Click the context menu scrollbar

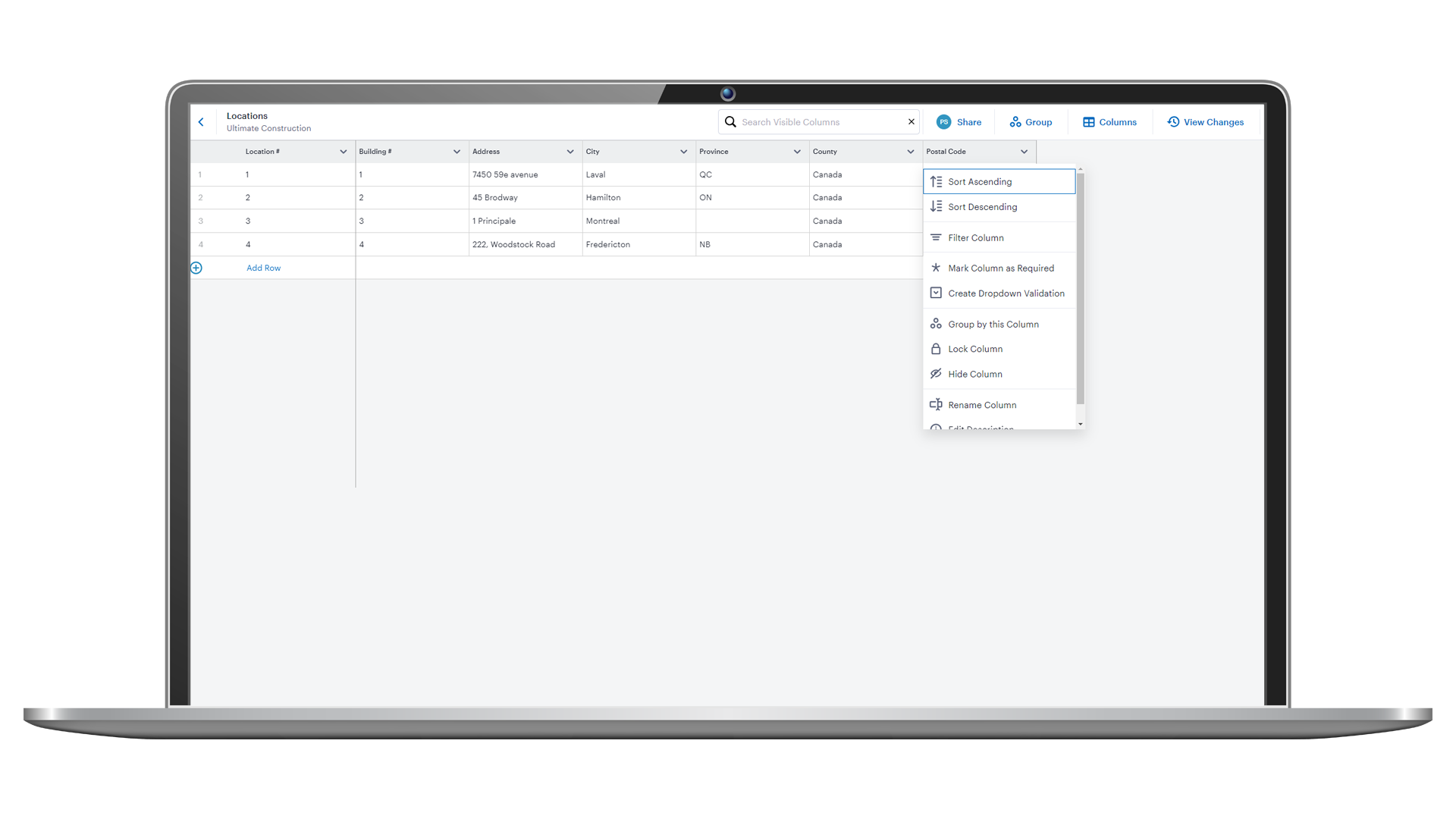point(1080,288)
